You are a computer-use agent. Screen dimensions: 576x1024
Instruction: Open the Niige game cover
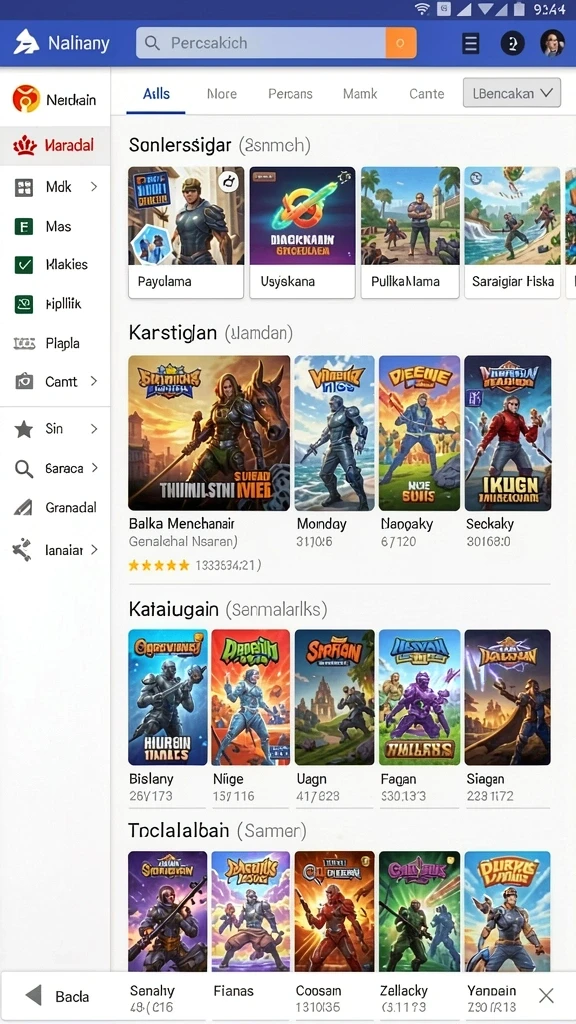(x=250, y=697)
